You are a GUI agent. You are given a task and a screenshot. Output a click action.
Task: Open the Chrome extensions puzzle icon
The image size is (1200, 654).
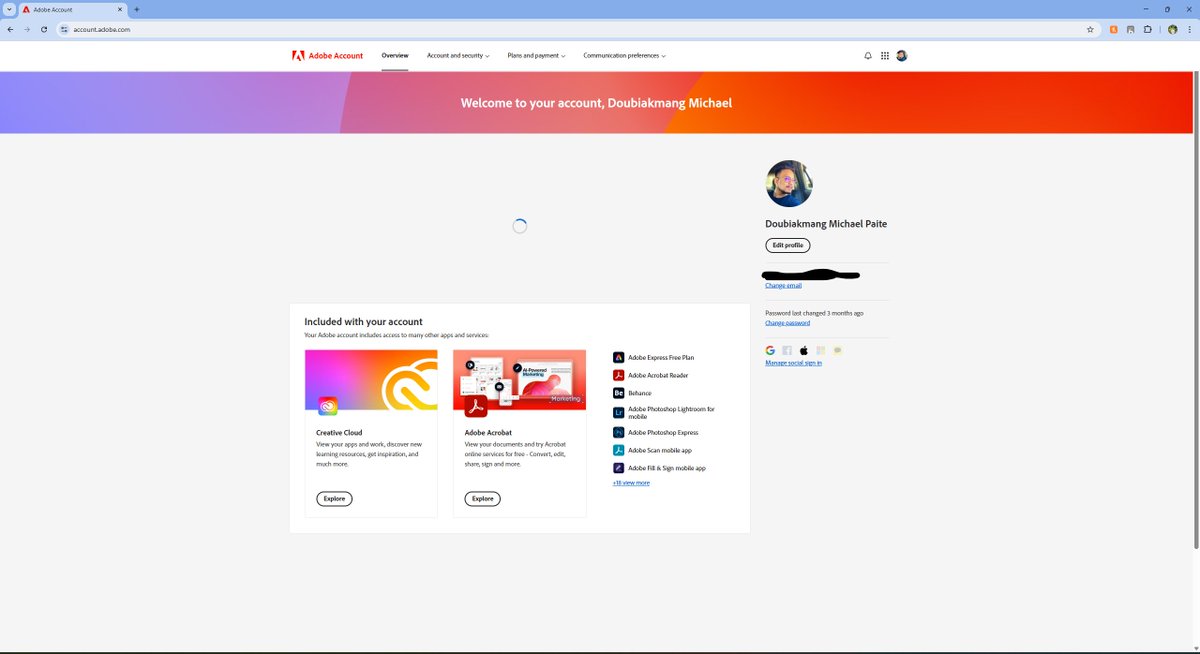1148,29
